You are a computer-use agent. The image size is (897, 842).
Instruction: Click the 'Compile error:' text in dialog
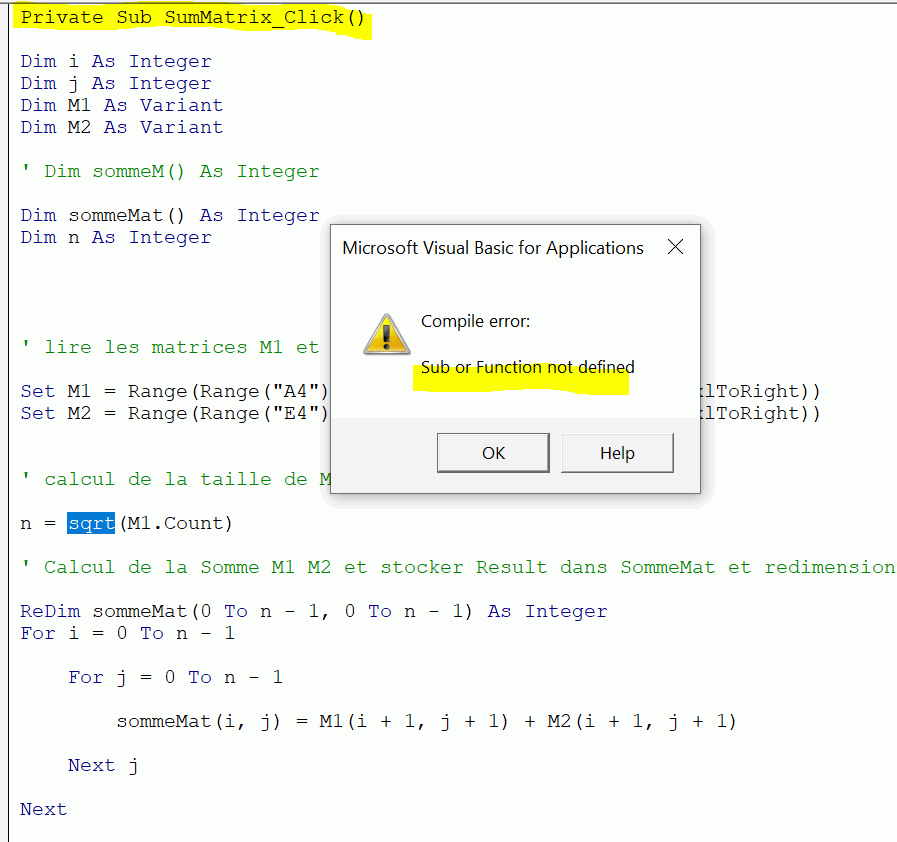click(475, 321)
